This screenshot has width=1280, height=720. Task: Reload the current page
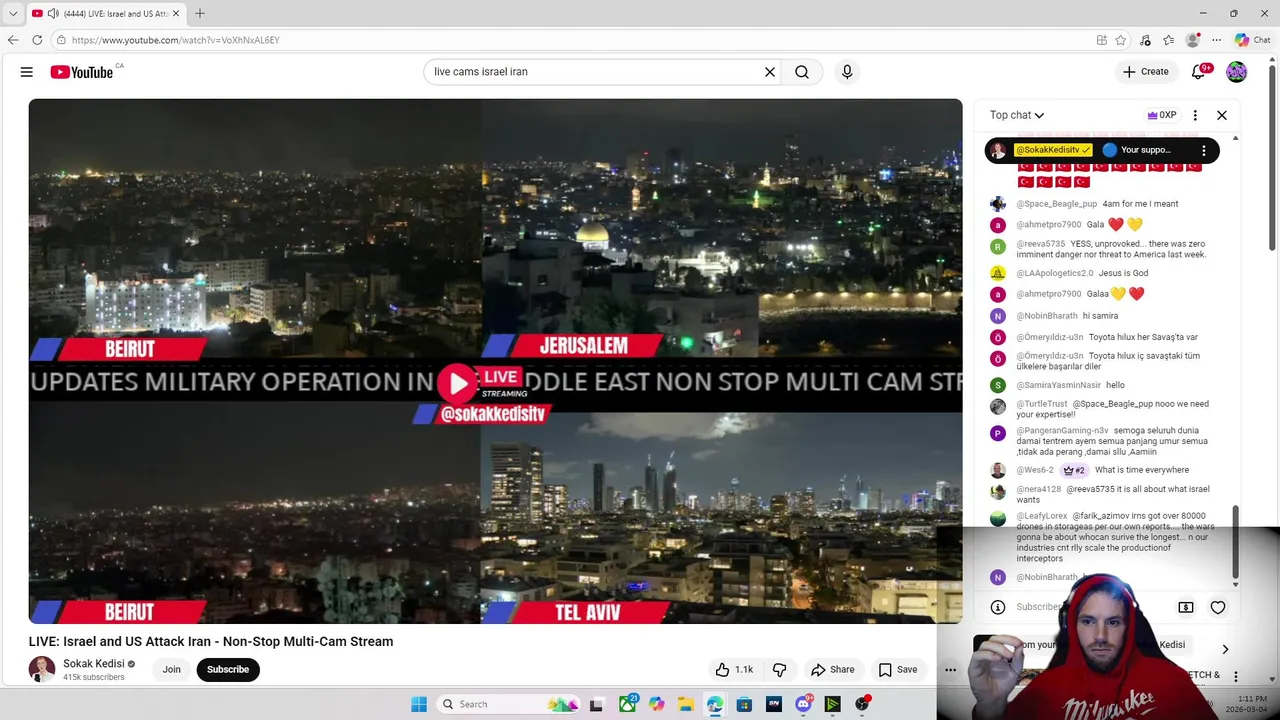(x=37, y=40)
